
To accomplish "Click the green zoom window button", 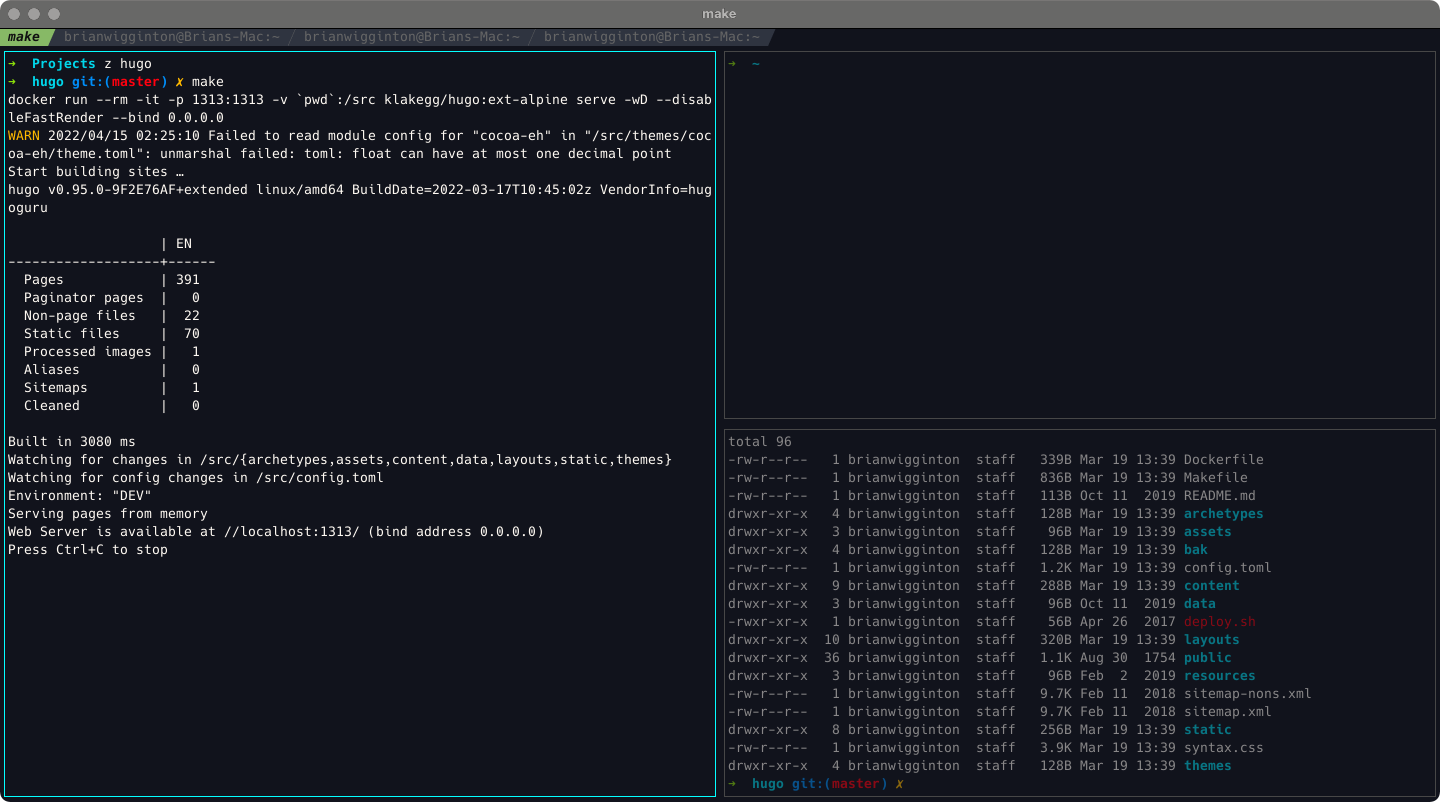I will (x=54, y=14).
